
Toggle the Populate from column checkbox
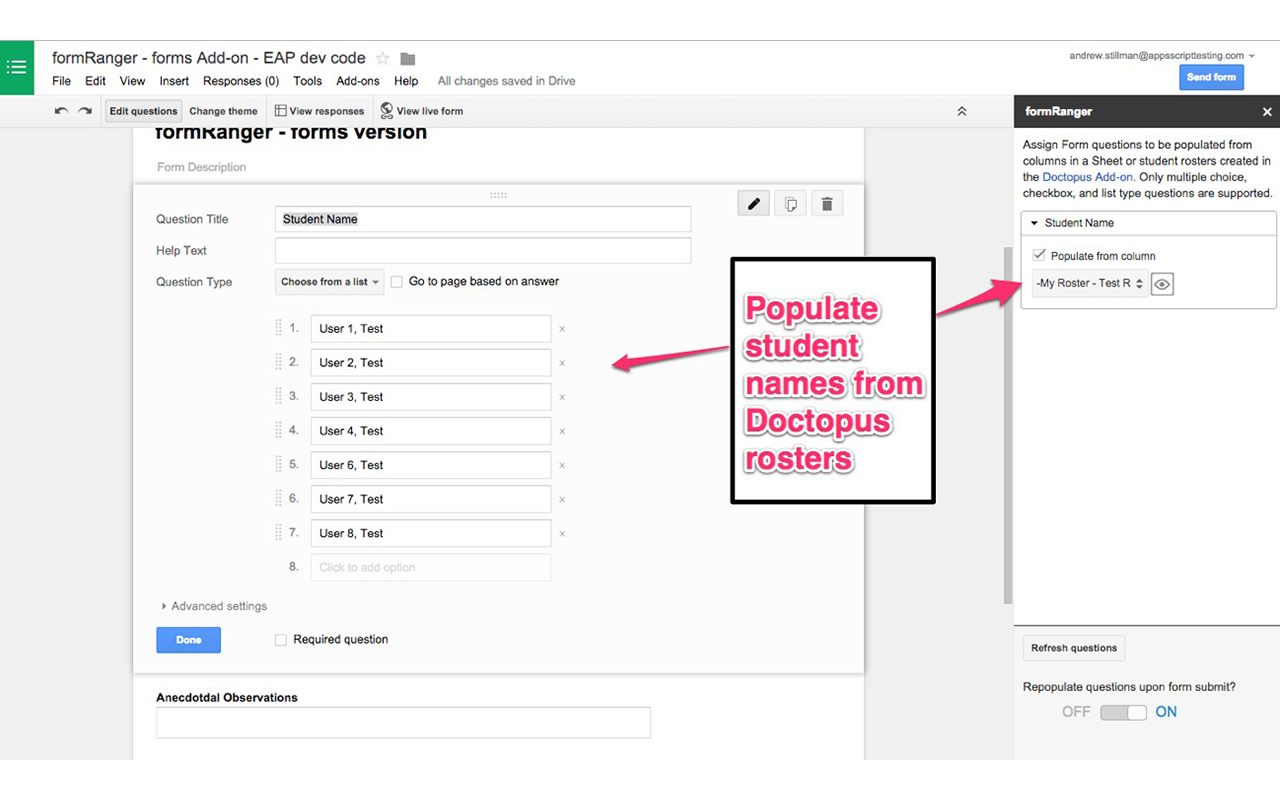point(1040,256)
